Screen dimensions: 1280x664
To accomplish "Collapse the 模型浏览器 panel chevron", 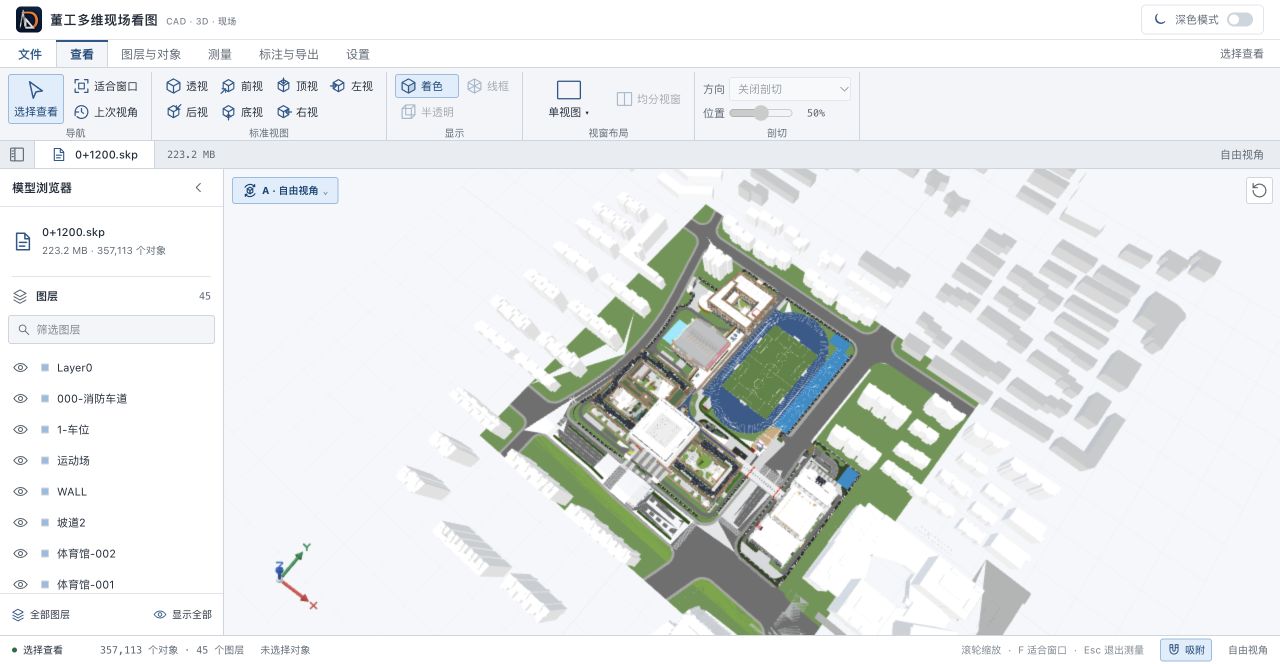I will point(198,188).
